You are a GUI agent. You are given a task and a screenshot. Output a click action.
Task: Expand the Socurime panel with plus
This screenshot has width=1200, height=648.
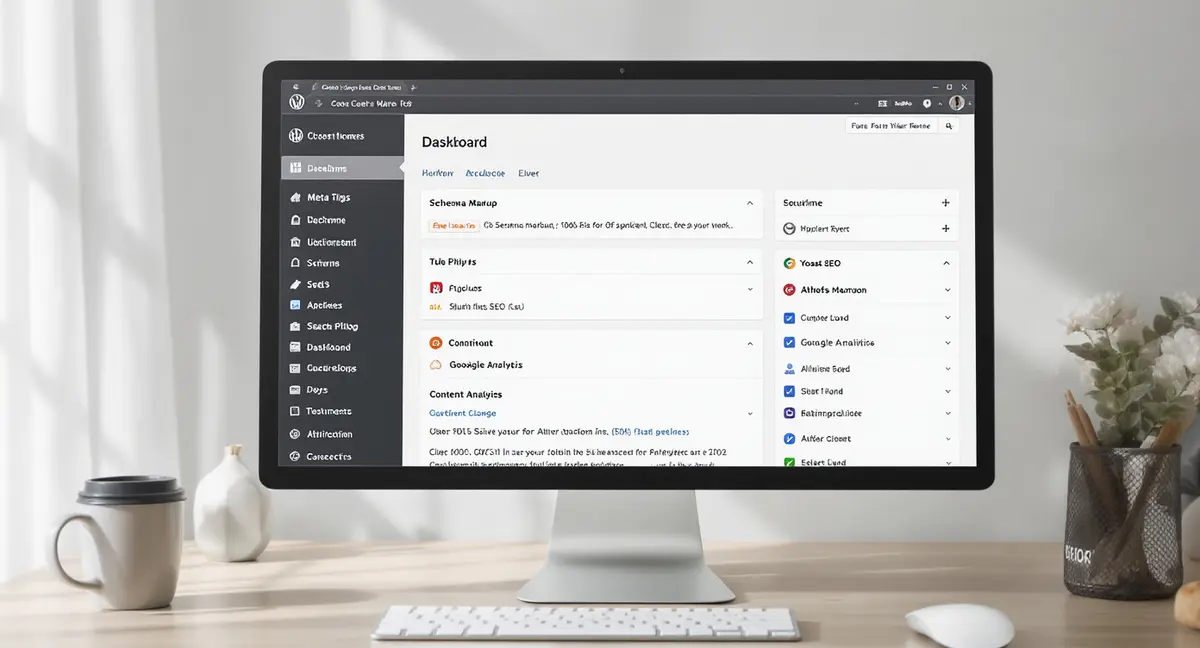click(946, 203)
